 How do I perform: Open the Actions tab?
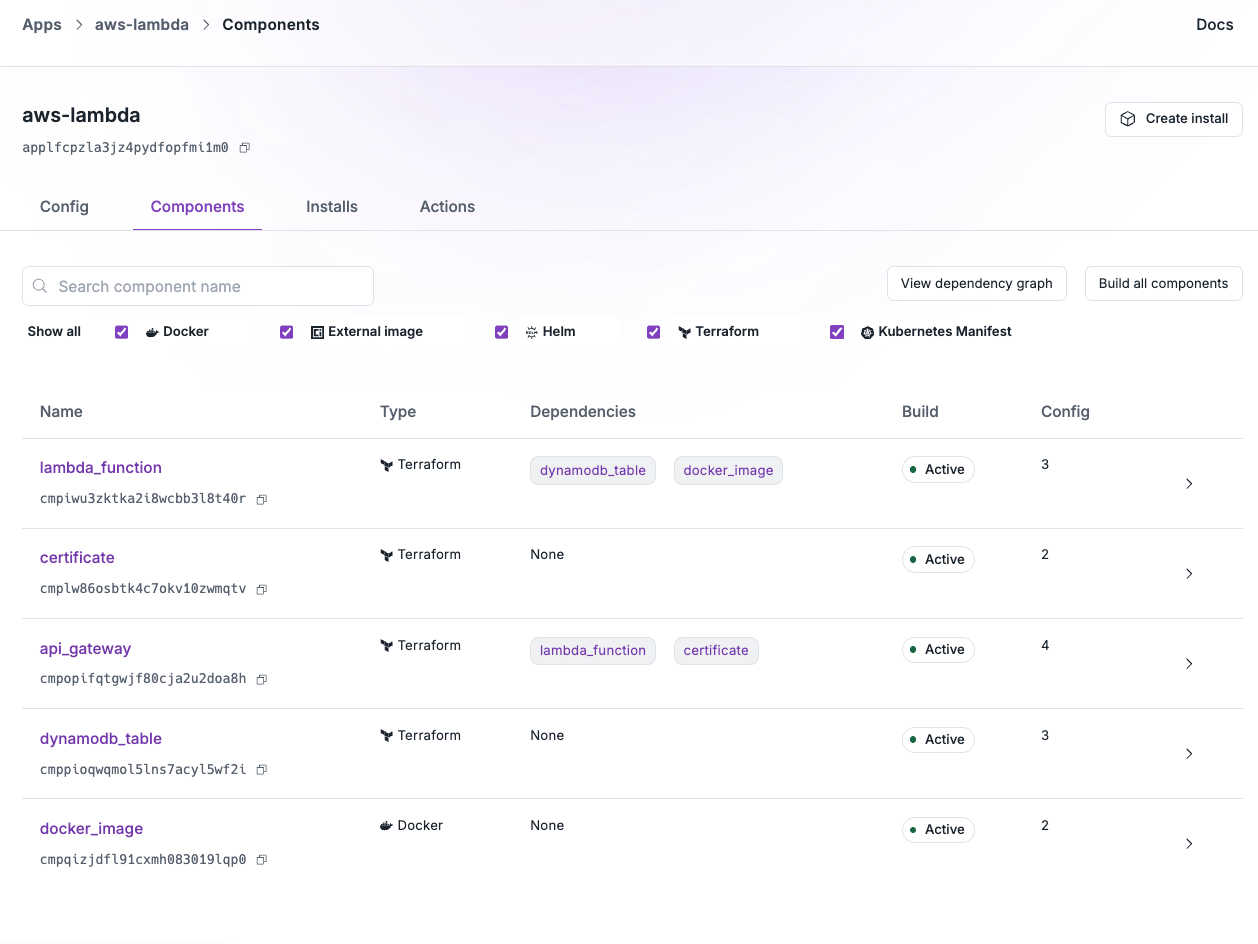tap(447, 206)
